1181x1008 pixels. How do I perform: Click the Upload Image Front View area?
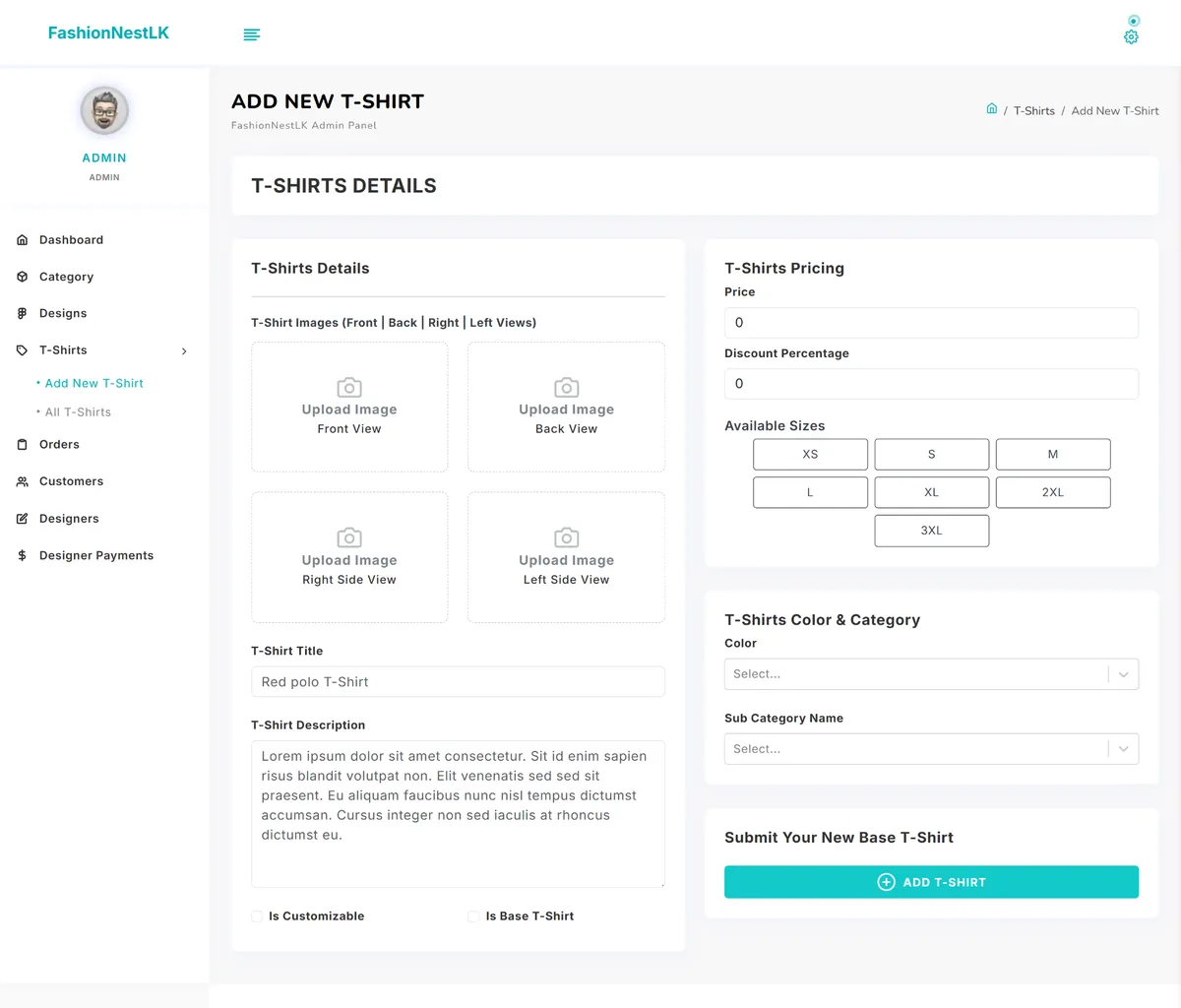point(349,407)
